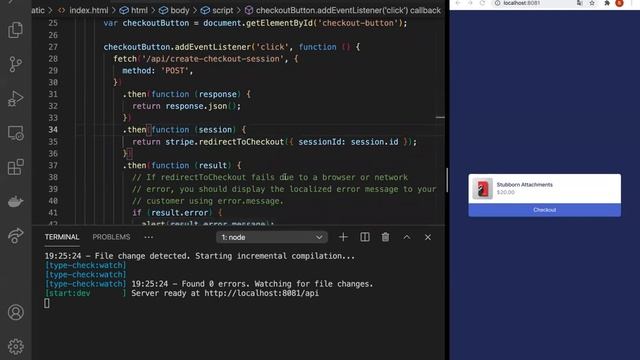Image resolution: width=640 pixels, height=360 pixels.
Task: Open the Docker view
Action: (x=16, y=201)
